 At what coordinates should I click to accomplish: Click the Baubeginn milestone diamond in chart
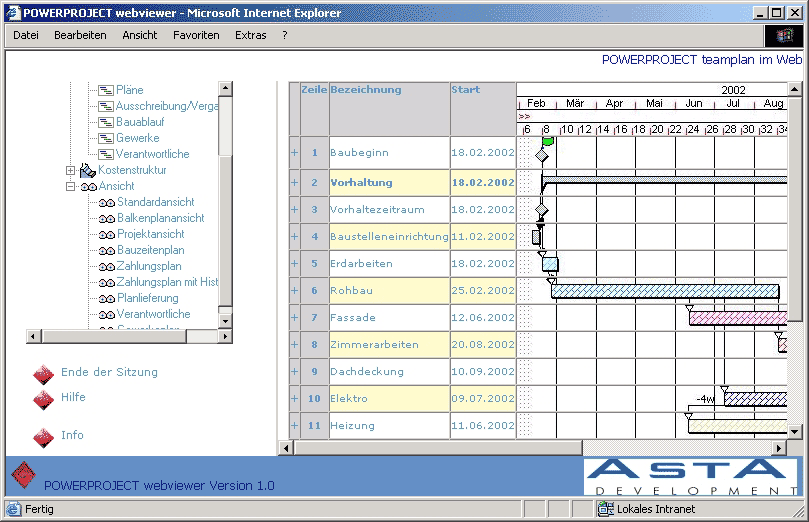[542, 156]
